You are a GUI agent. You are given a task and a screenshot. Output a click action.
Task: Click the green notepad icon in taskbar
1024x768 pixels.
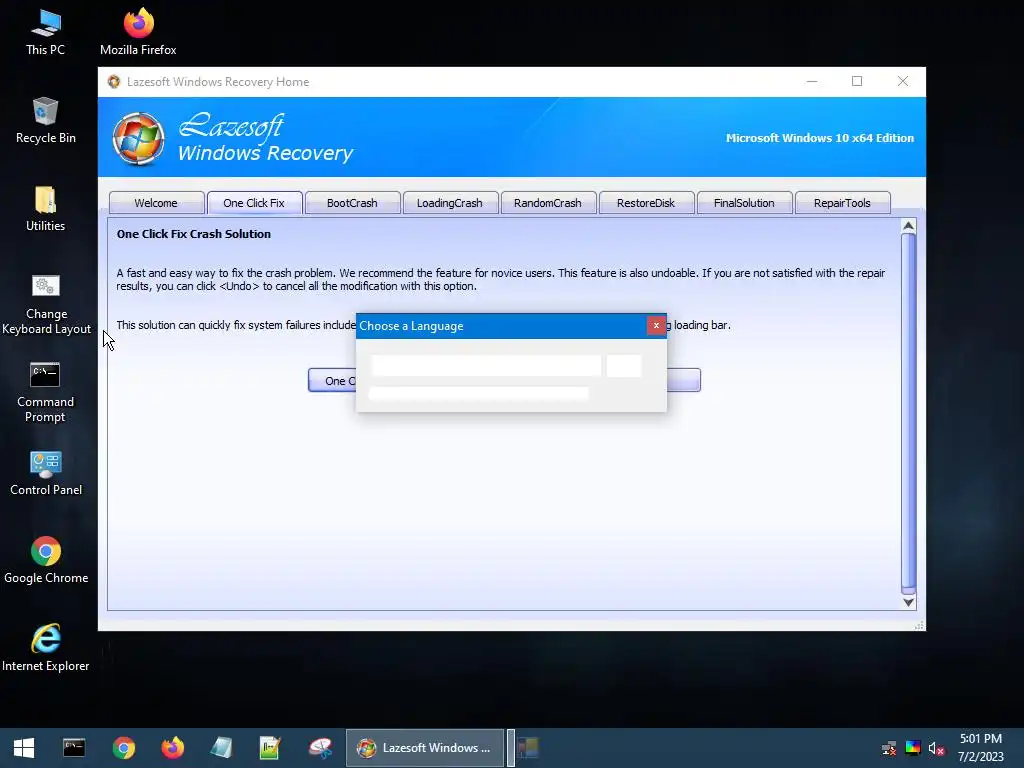coord(270,748)
